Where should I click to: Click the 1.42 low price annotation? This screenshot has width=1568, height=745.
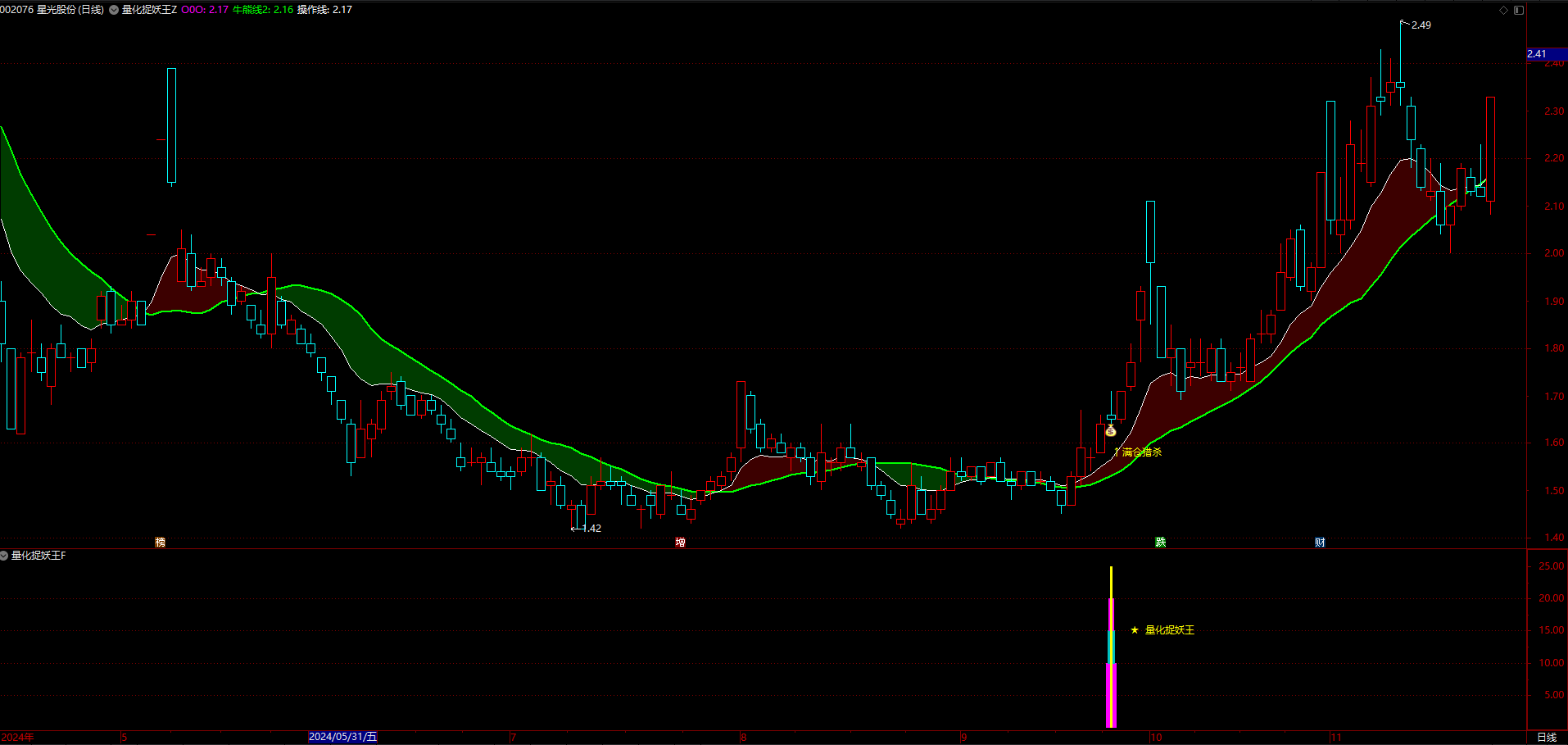coord(591,529)
